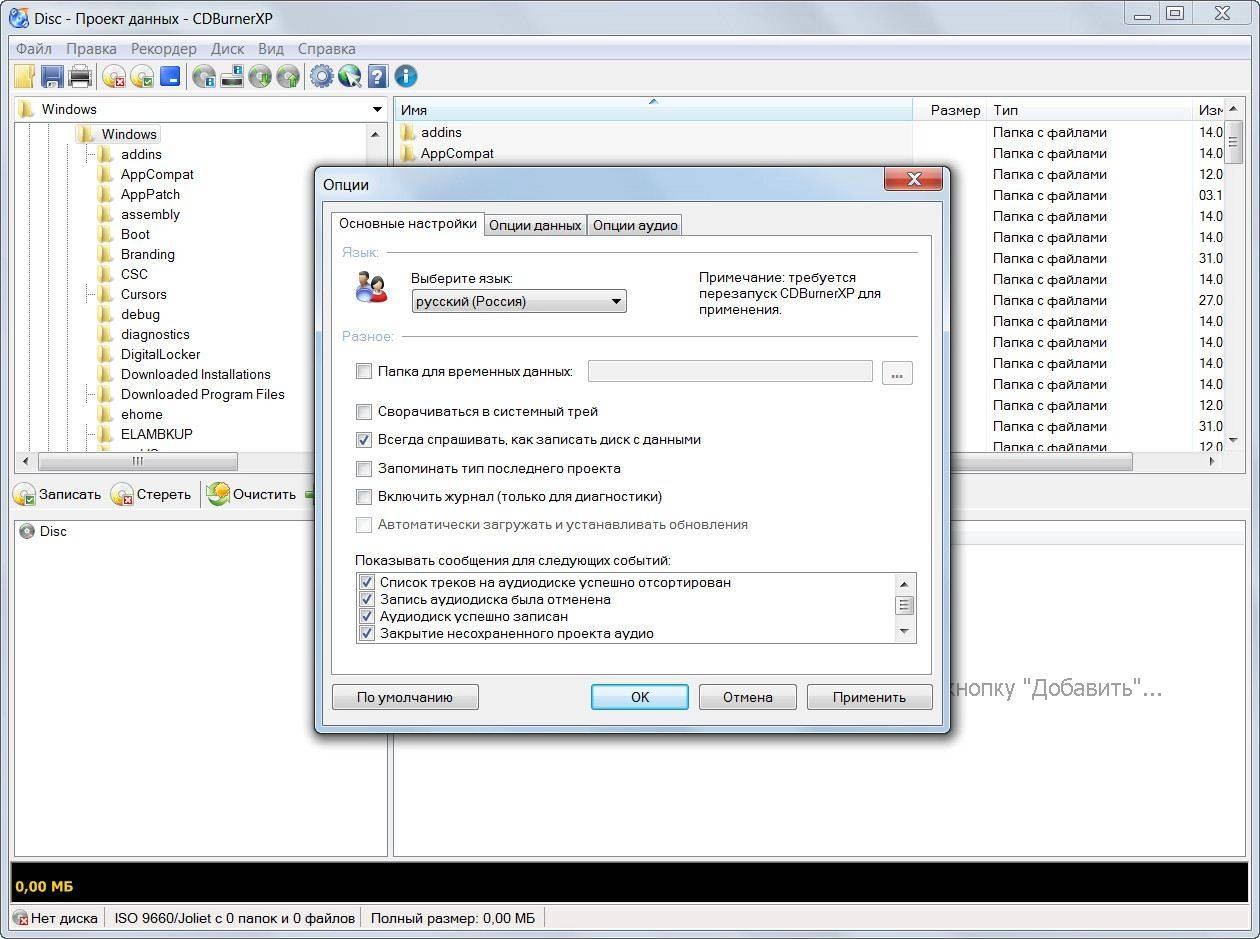Click the burn disc toolbar icon (green check)
1260x939 pixels.
pos(142,76)
